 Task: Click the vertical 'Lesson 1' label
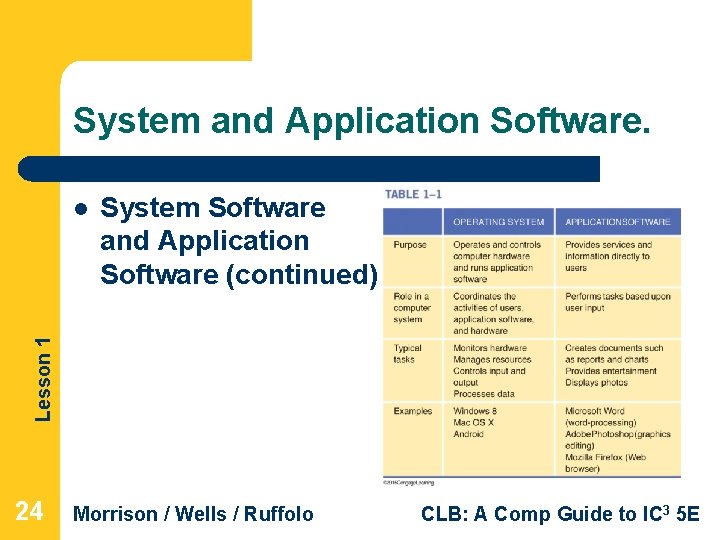42,380
